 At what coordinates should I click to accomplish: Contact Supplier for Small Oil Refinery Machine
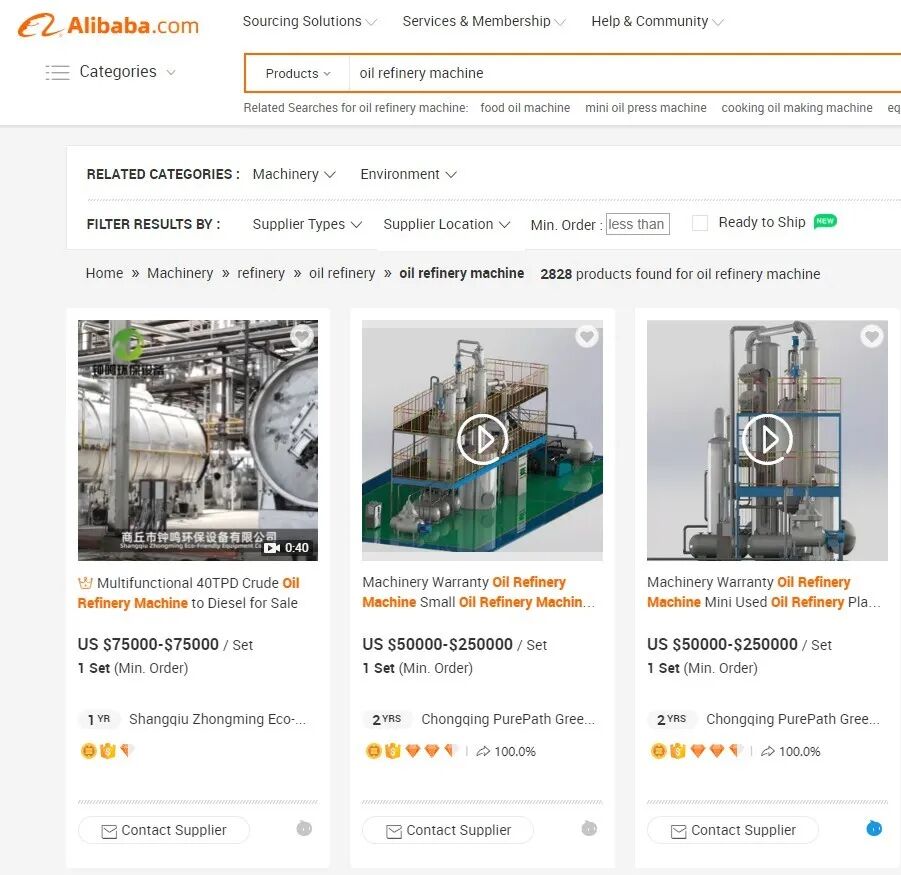coord(448,830)
